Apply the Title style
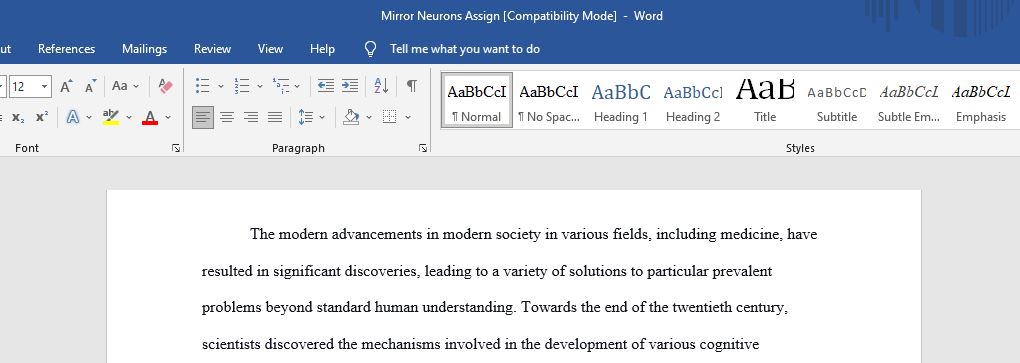 [765, 100]
